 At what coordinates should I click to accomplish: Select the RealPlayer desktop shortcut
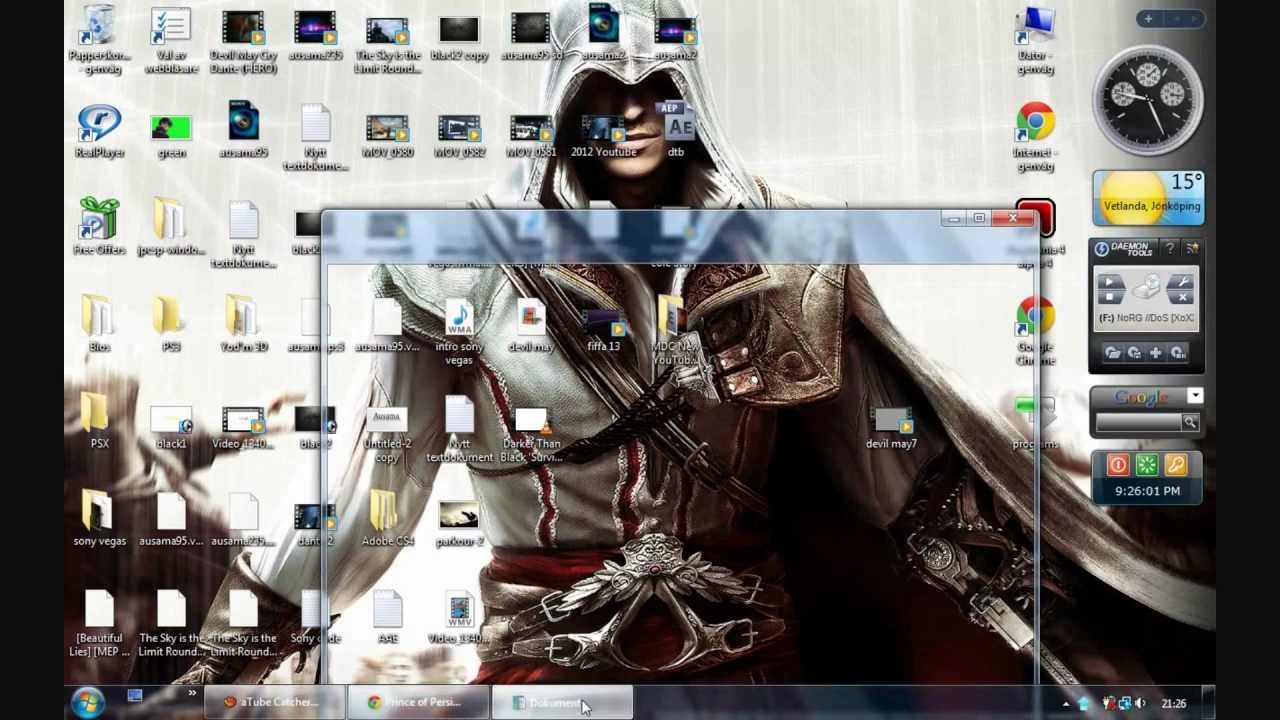click(99, 132)
